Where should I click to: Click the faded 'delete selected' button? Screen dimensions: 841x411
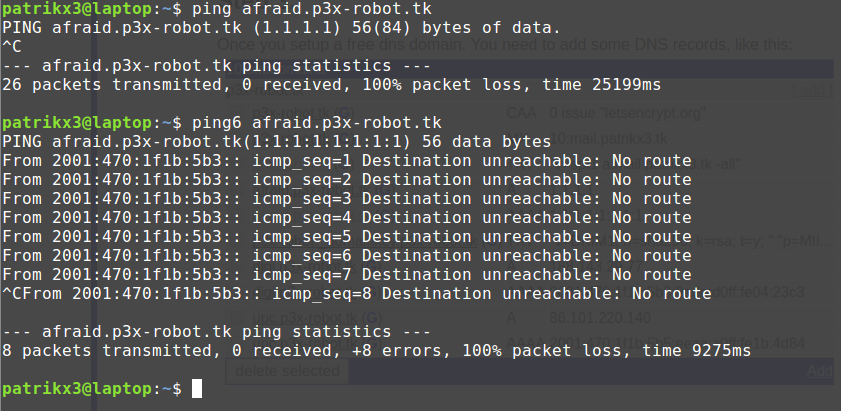tap(287, 371)
